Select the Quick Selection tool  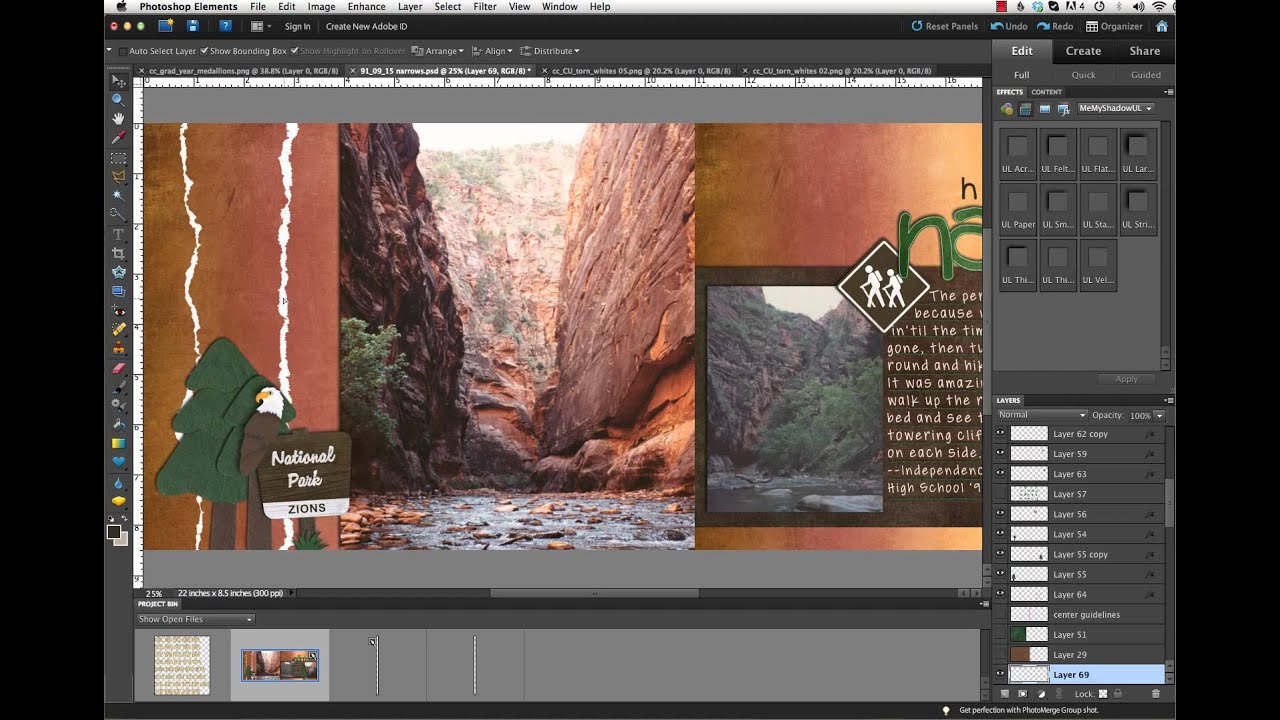click(x=119, y=214)
